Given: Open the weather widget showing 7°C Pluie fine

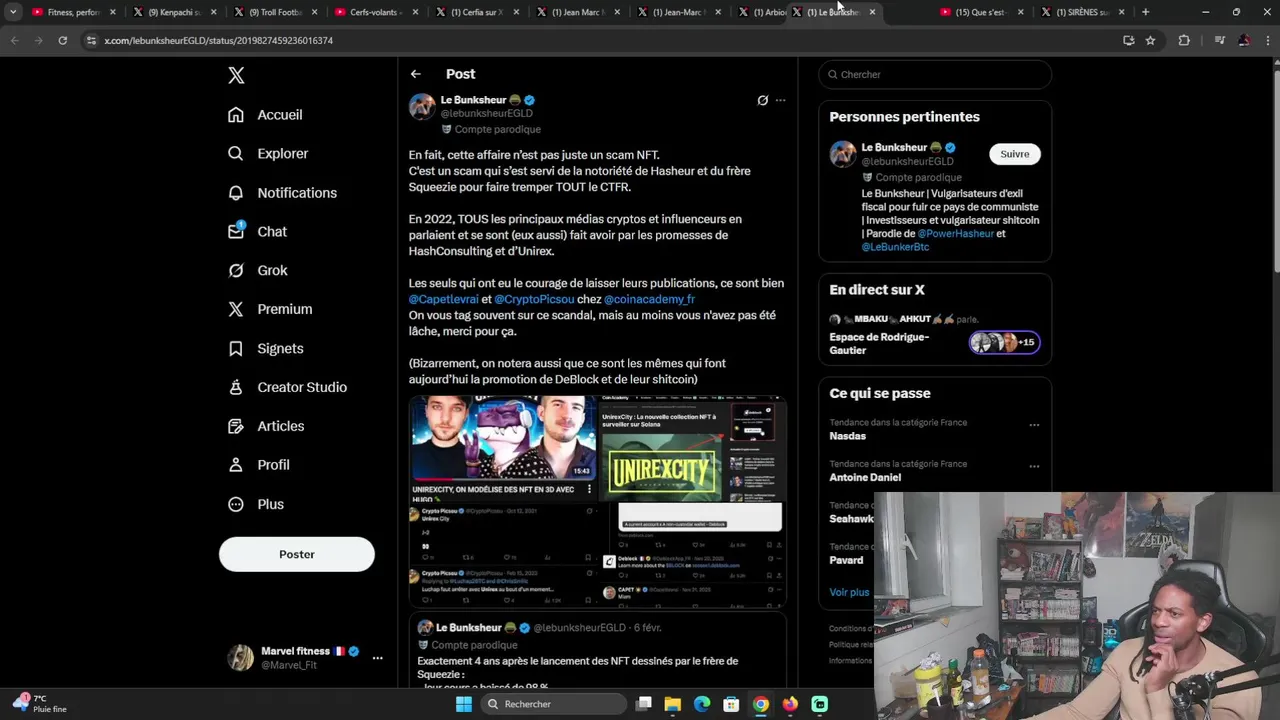Looking at the screenshot, I should (x=42, y=704).
